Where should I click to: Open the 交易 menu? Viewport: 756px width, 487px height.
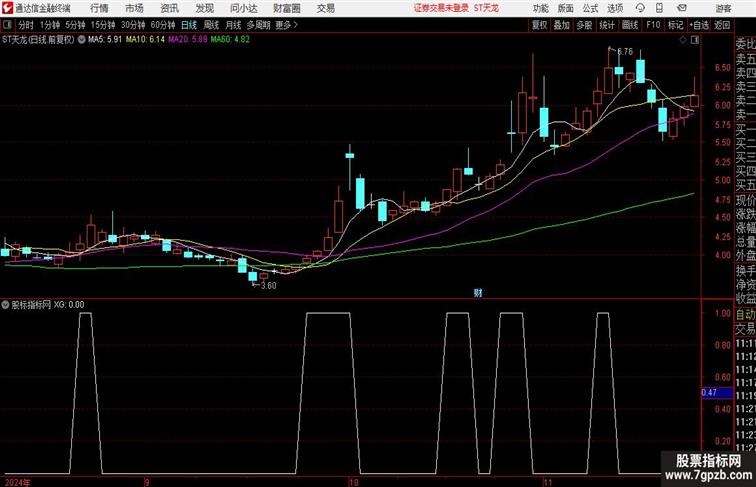(325, 8)
